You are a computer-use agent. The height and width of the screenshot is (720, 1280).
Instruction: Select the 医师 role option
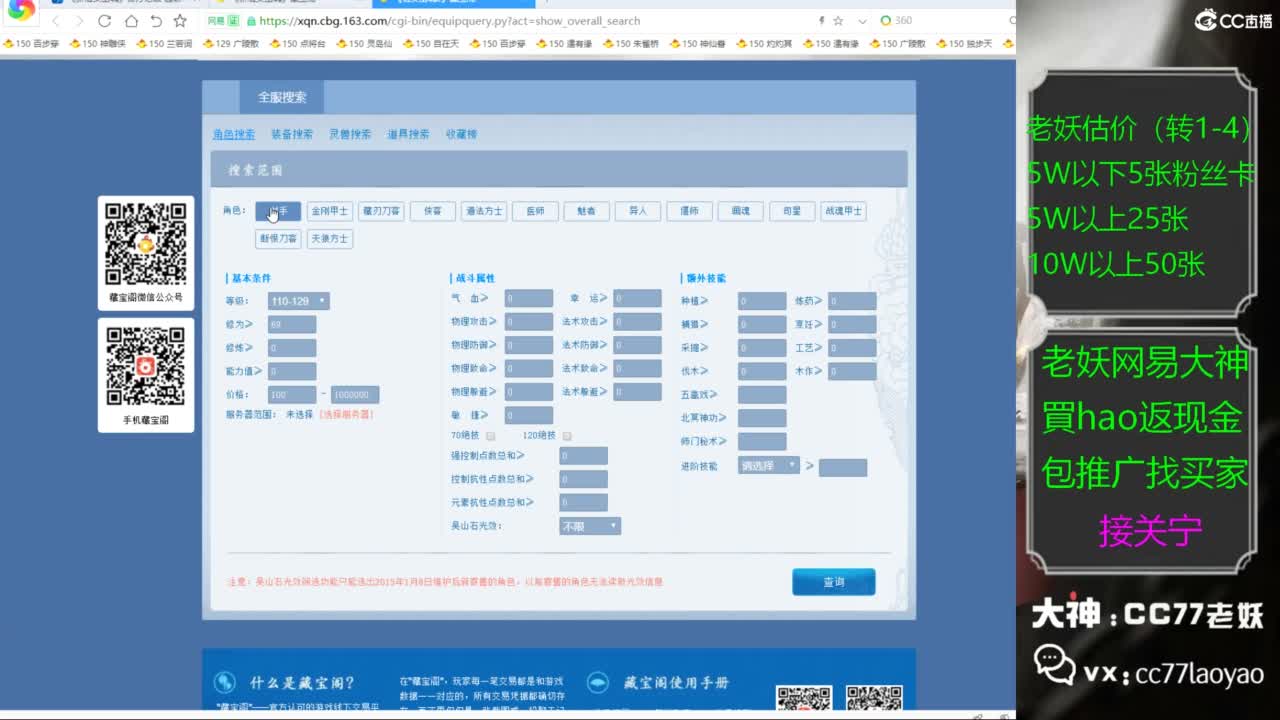point(535,211)
